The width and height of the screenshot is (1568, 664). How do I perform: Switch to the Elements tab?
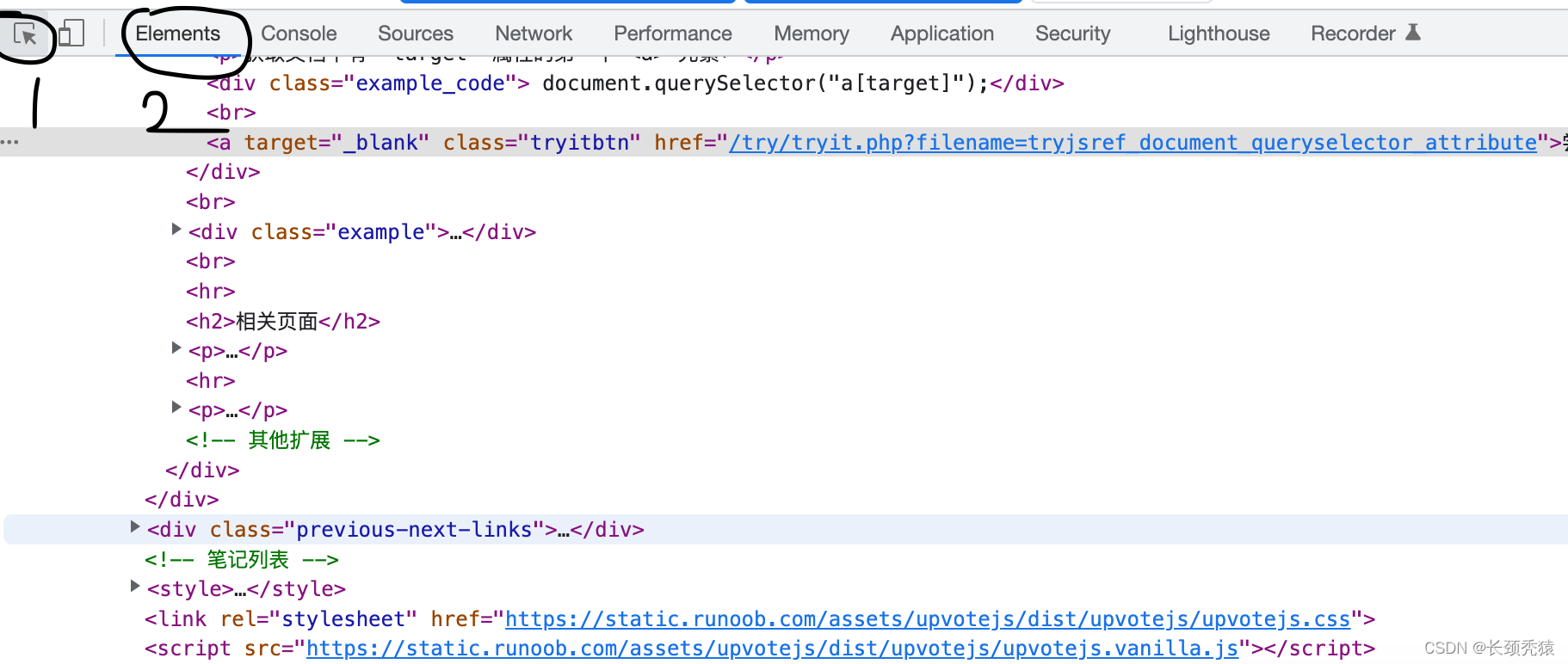pyautogui.click(x=178, y=34)
